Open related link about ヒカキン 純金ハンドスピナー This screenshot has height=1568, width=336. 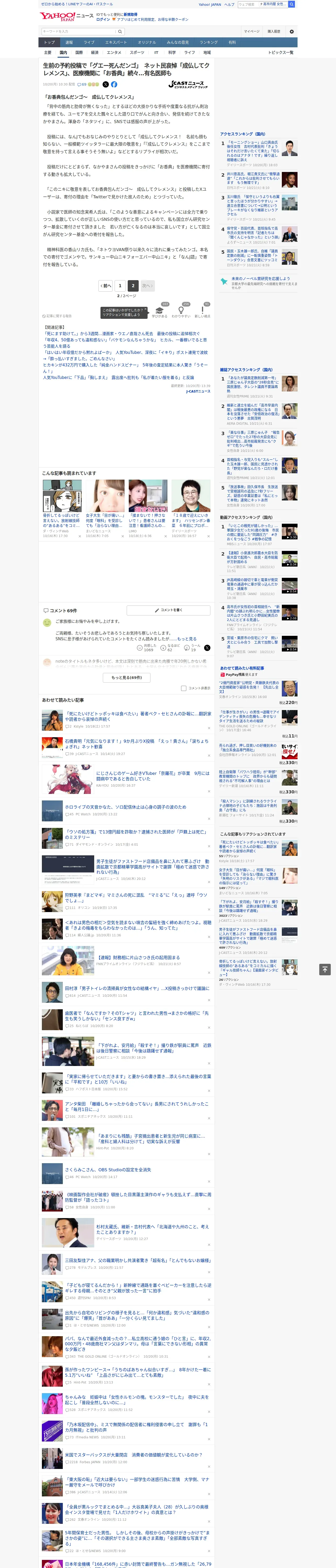coord(125,368)
